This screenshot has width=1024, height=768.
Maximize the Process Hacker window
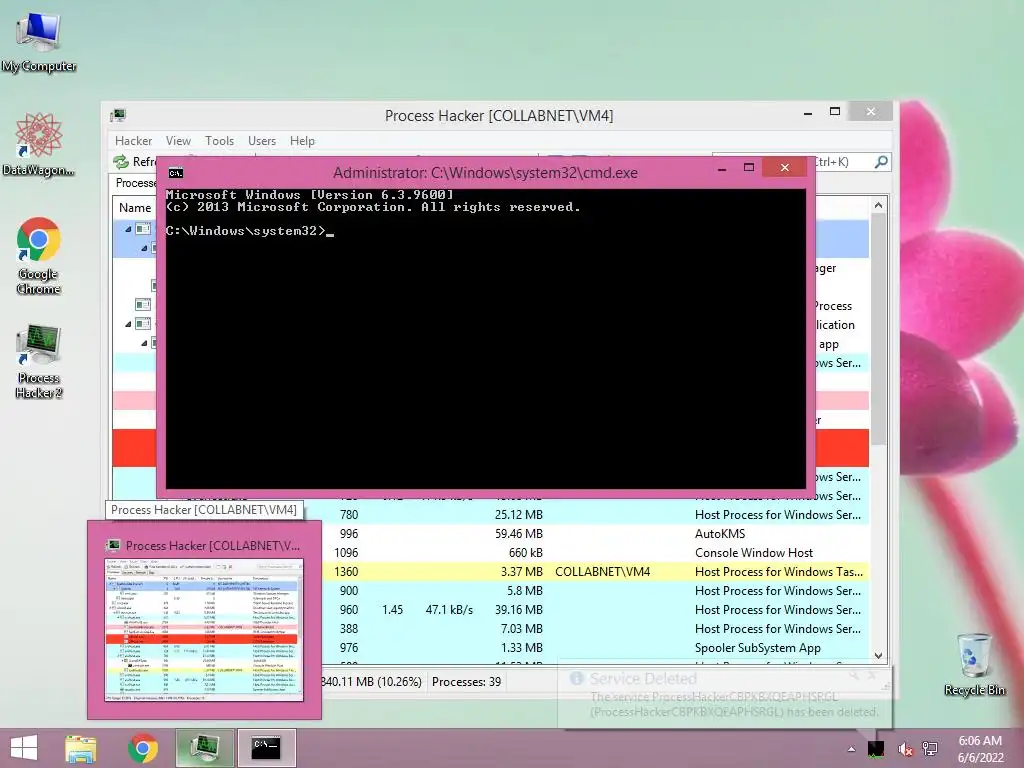[x=835, y=112]
